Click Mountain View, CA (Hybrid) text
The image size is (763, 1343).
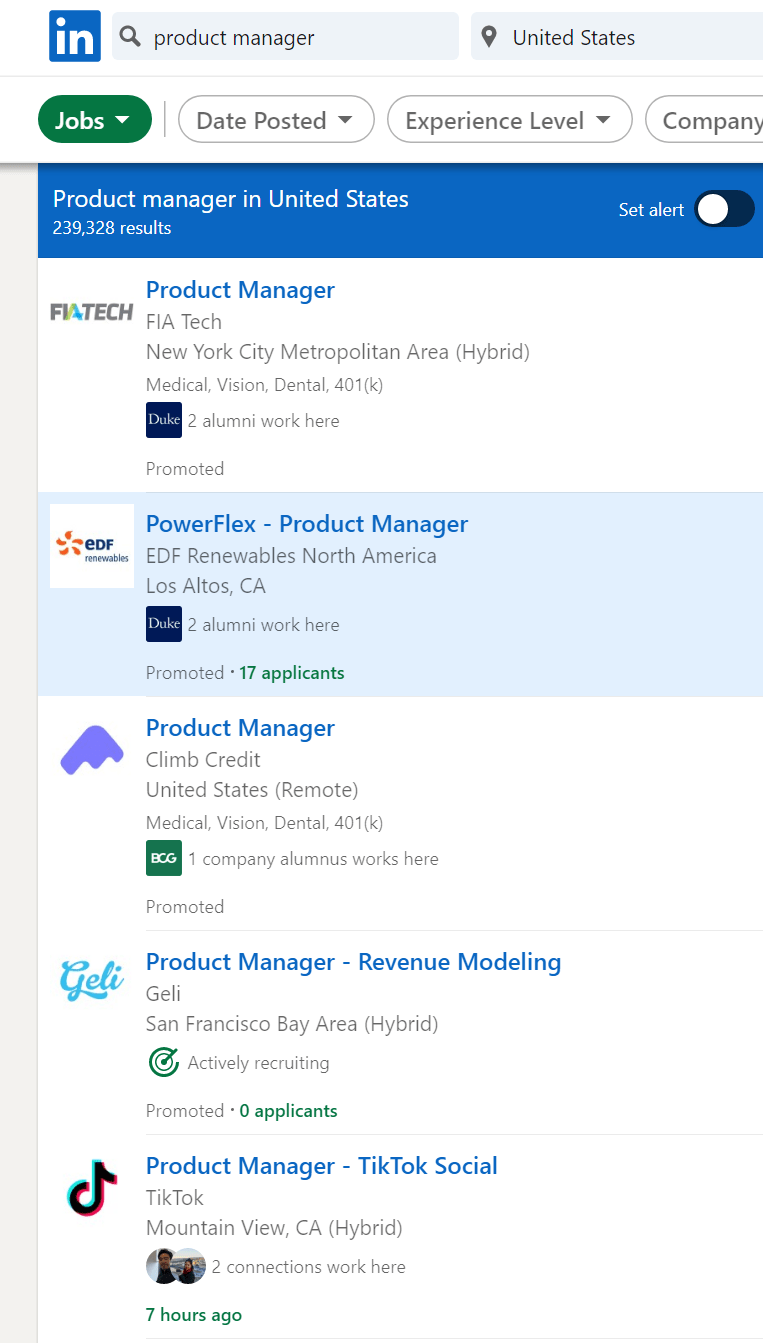click(274, 1228)
